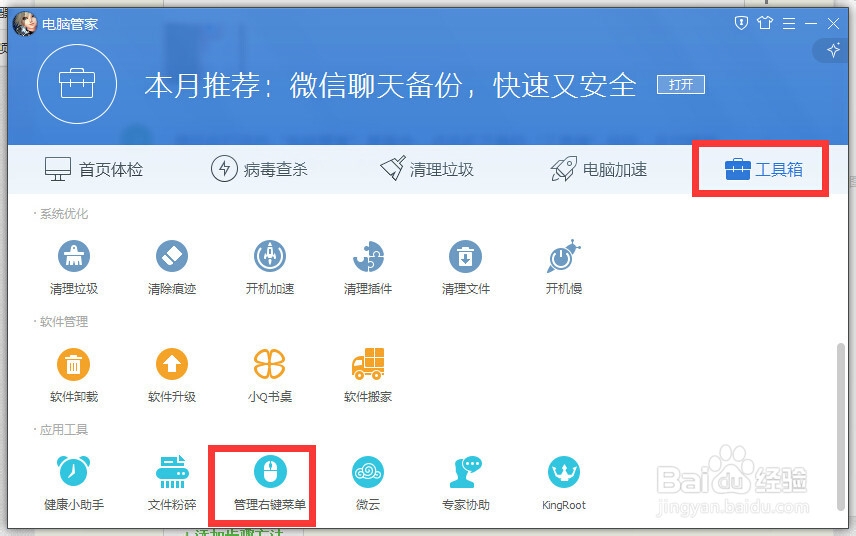
Task: Open the 文件粉碎 tool
Action: point(171,484)
